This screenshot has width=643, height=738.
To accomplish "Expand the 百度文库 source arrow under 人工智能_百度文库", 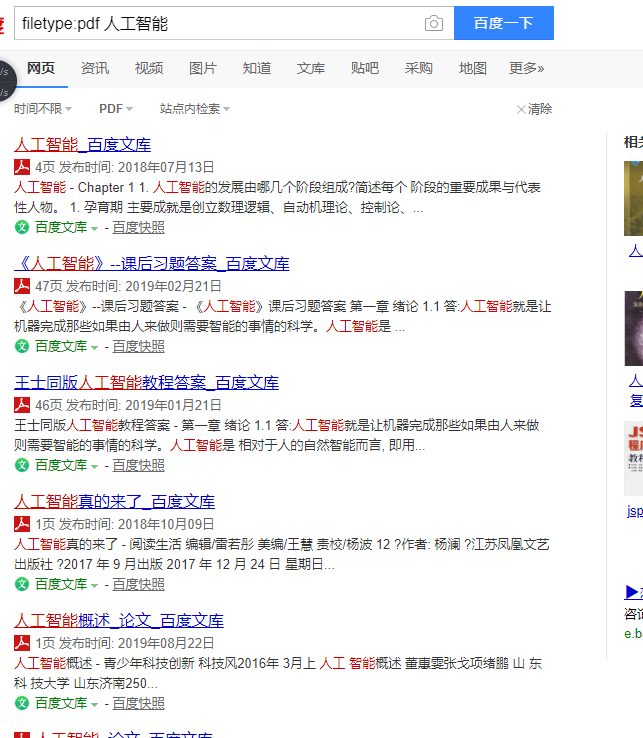I will click(94, 229).
